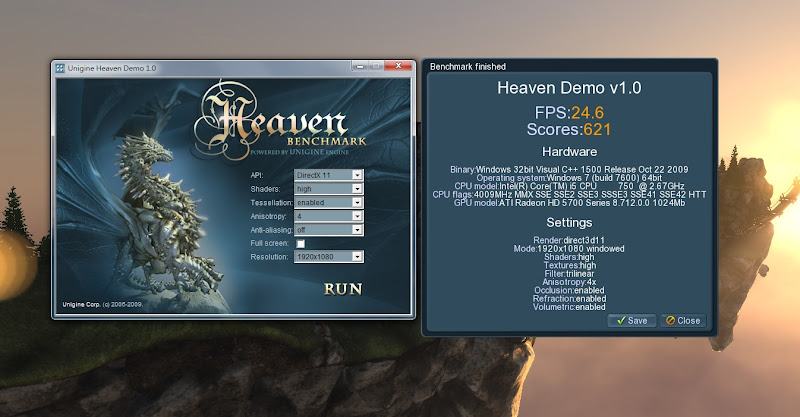
Task: Click the Benchmark finished panel title
Action: 468,66
